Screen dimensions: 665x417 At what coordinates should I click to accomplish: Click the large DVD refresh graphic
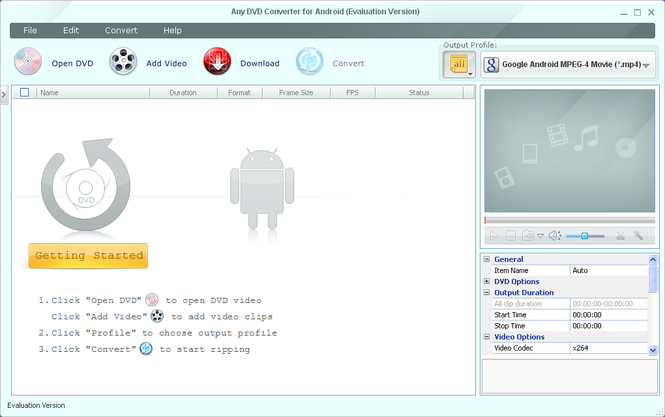pos(86,185)
